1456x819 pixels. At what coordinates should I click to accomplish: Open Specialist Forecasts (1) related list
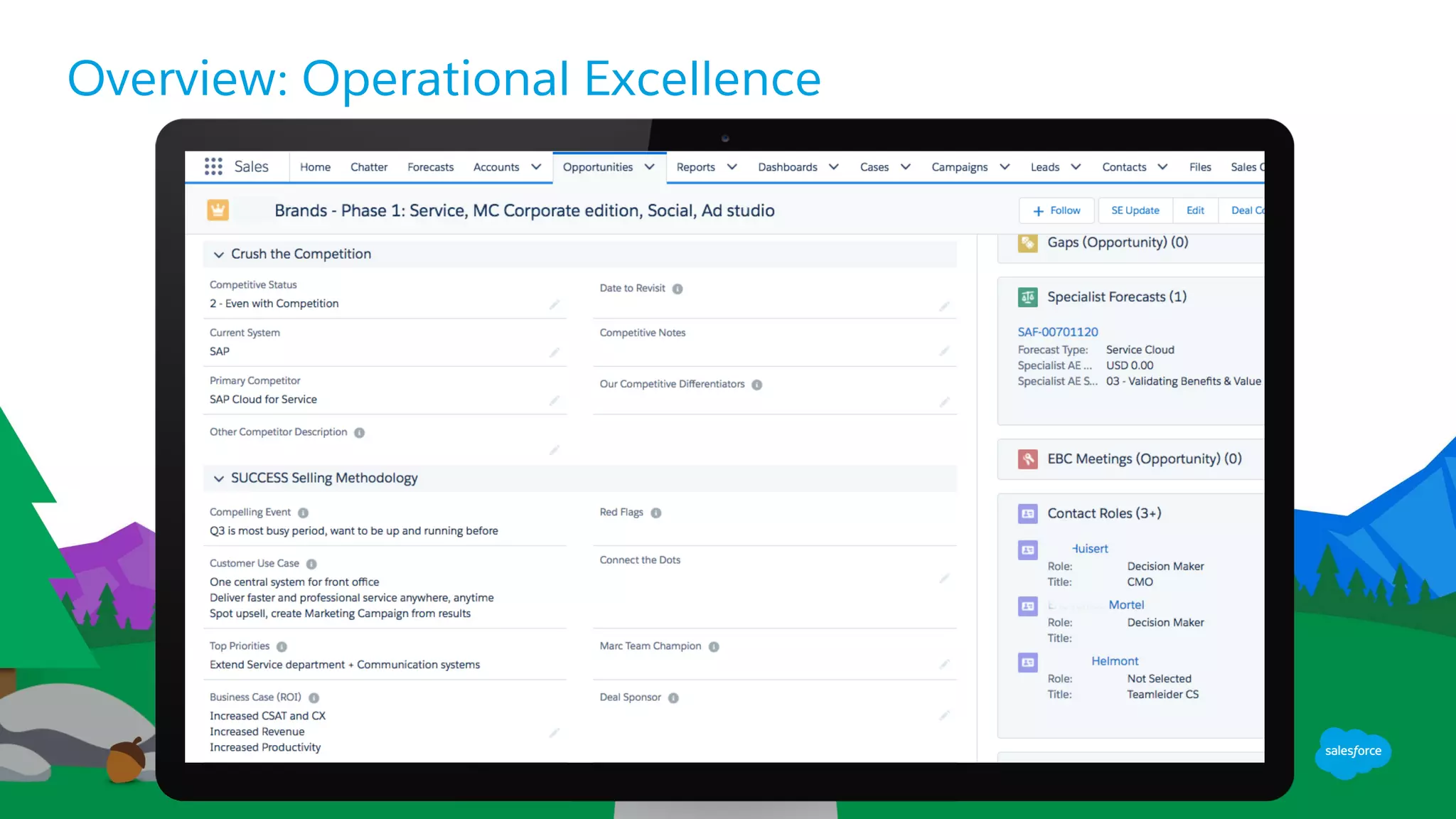tap(1116, 297)
